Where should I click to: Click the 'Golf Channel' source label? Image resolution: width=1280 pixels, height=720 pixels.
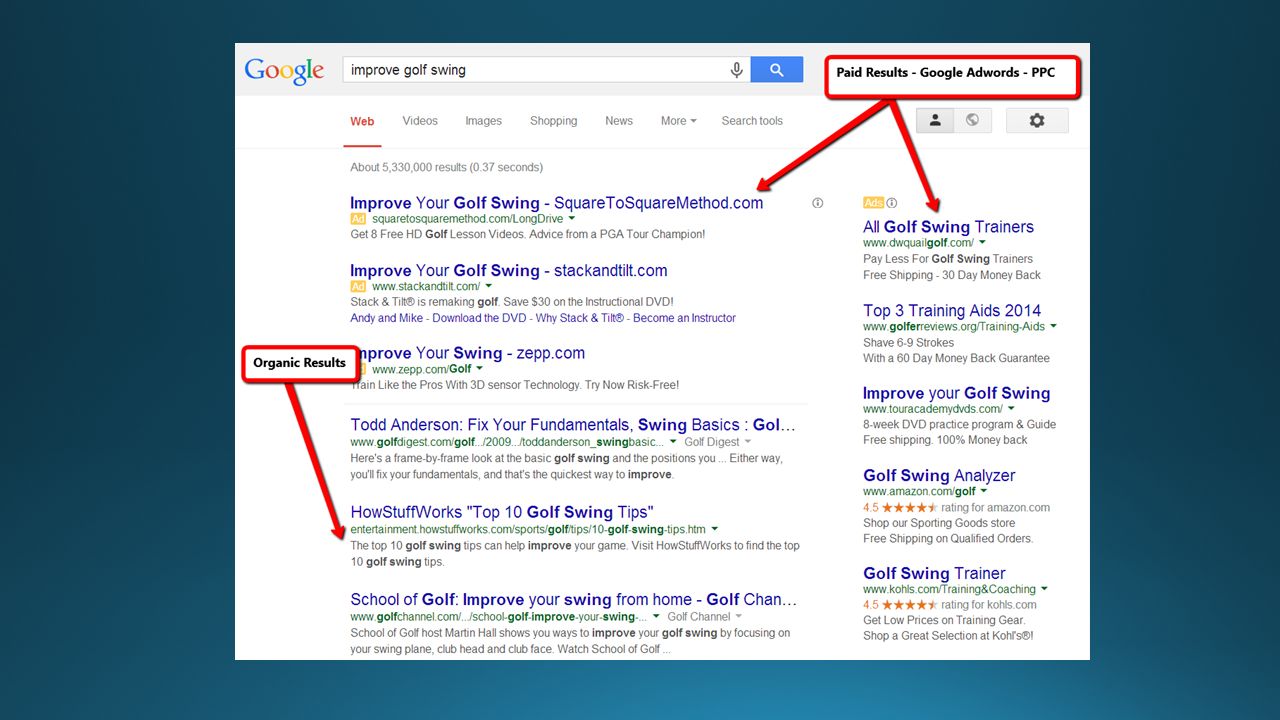699,617
